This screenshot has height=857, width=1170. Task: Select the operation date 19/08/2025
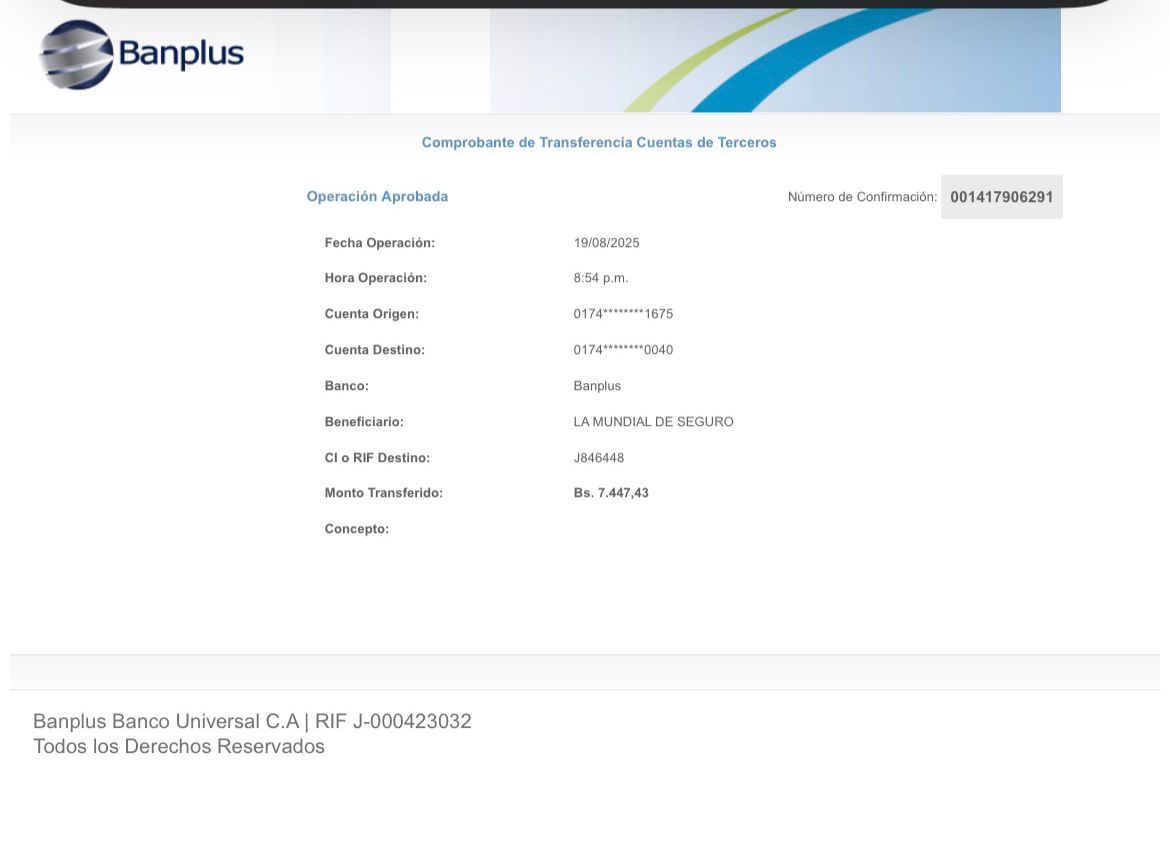click(606, 243)
